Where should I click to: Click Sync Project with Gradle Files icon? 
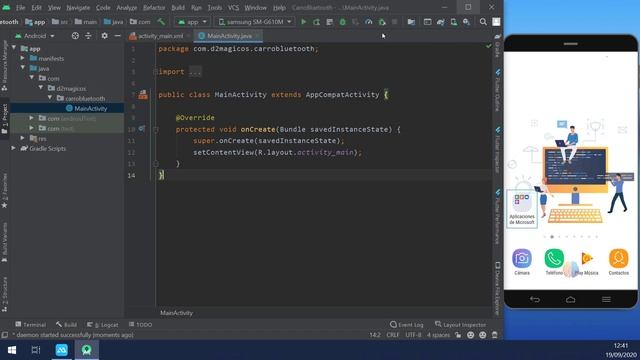[440, 22]
